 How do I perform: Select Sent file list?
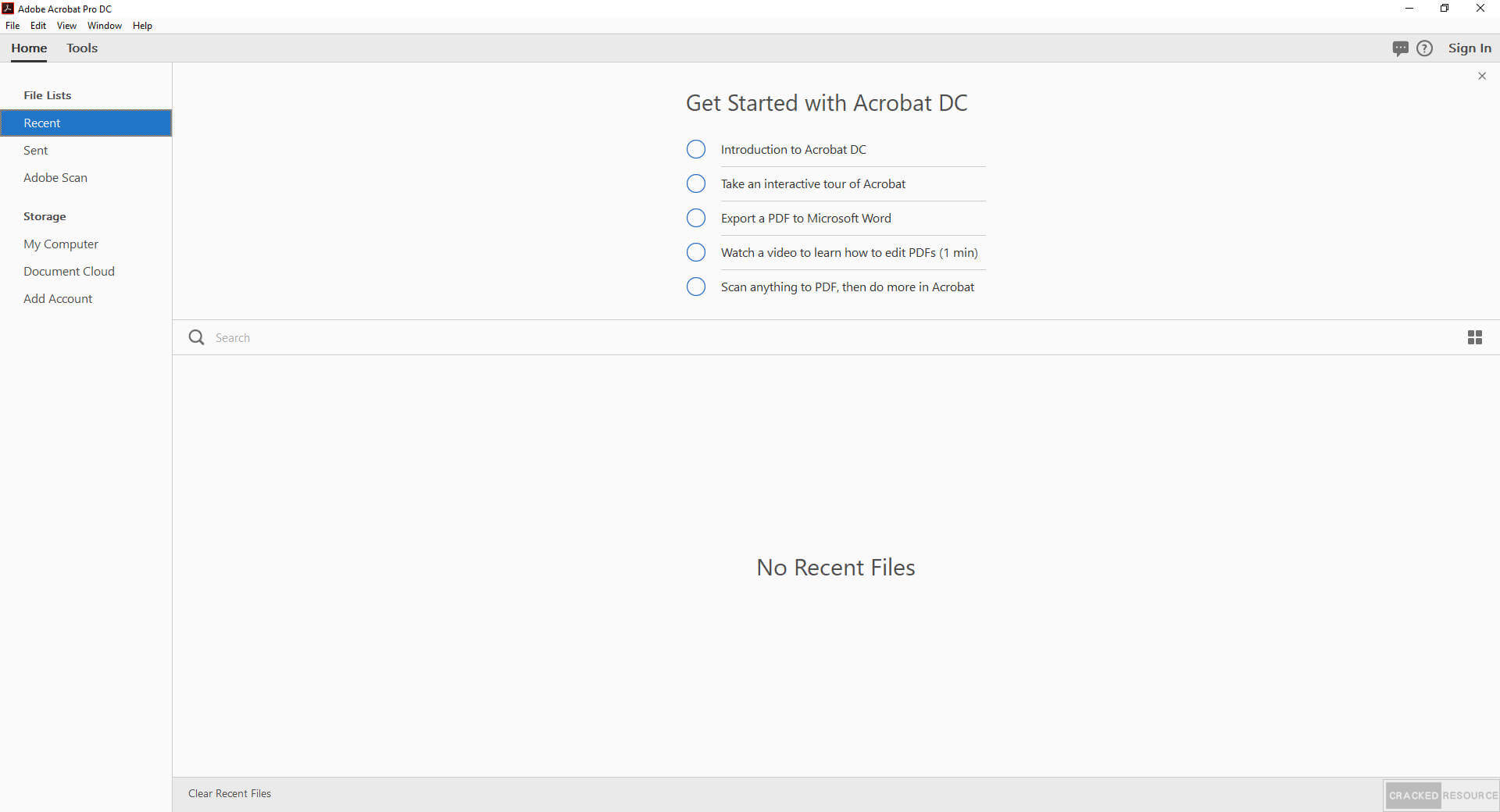tap(86, 150)
